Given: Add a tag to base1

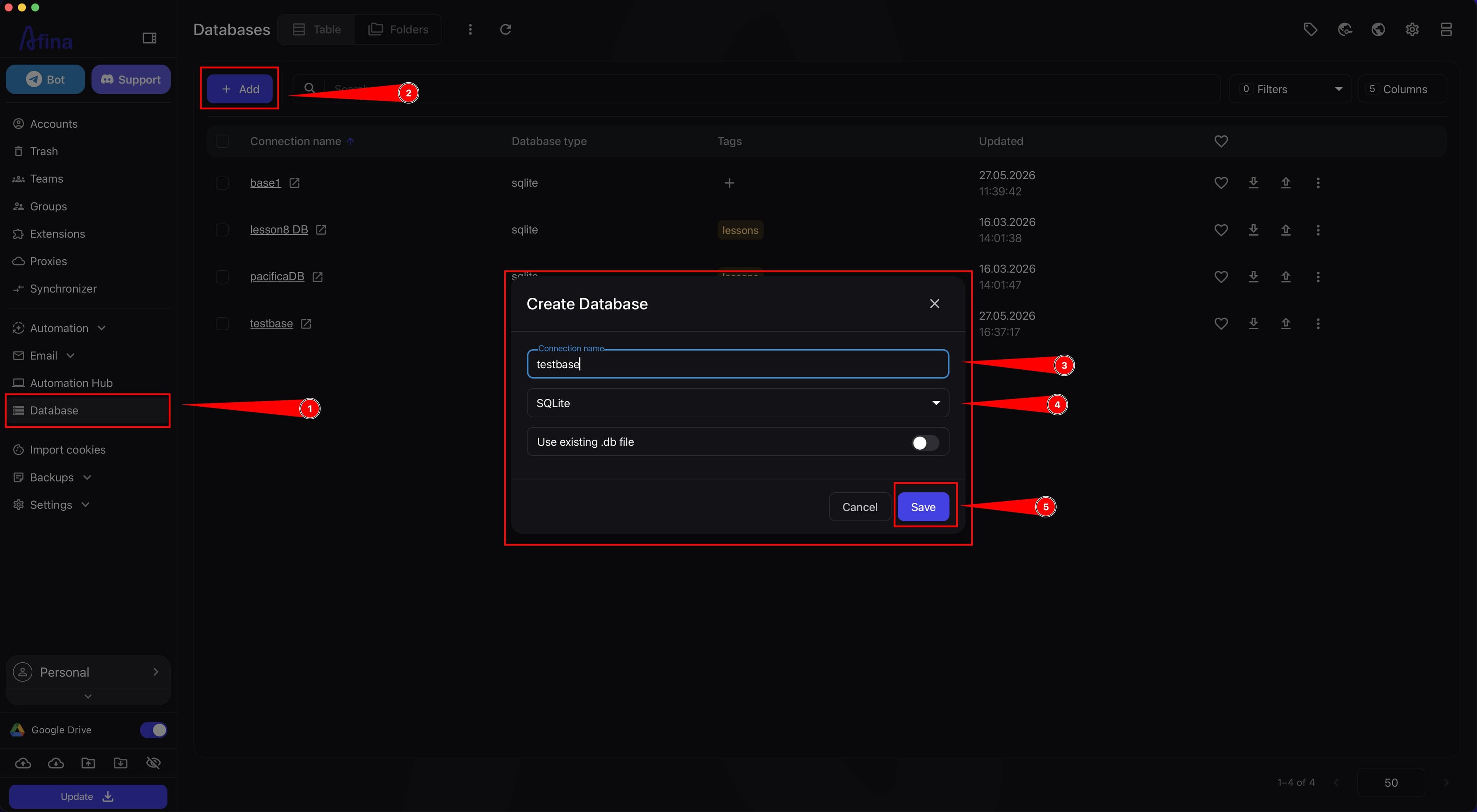Looking at the screenshot, I should coord(729,183).
